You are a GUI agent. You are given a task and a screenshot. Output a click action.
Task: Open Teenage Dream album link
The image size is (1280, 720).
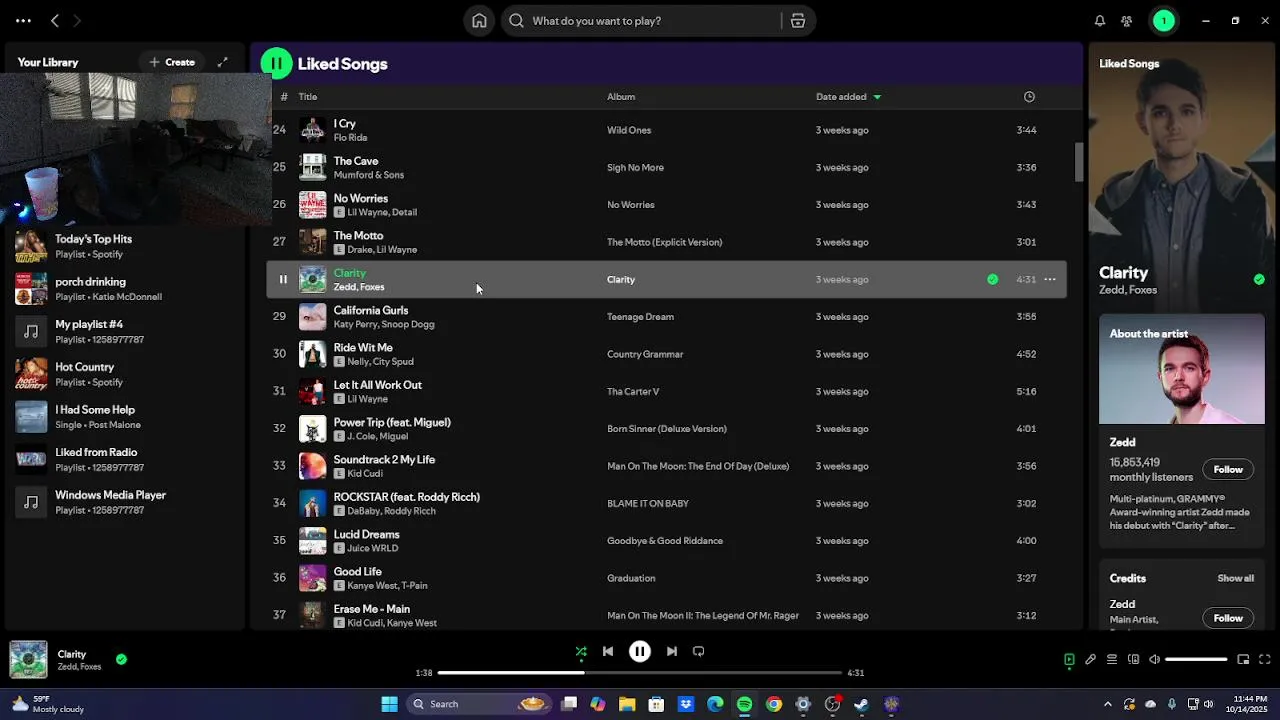(640, 317)
